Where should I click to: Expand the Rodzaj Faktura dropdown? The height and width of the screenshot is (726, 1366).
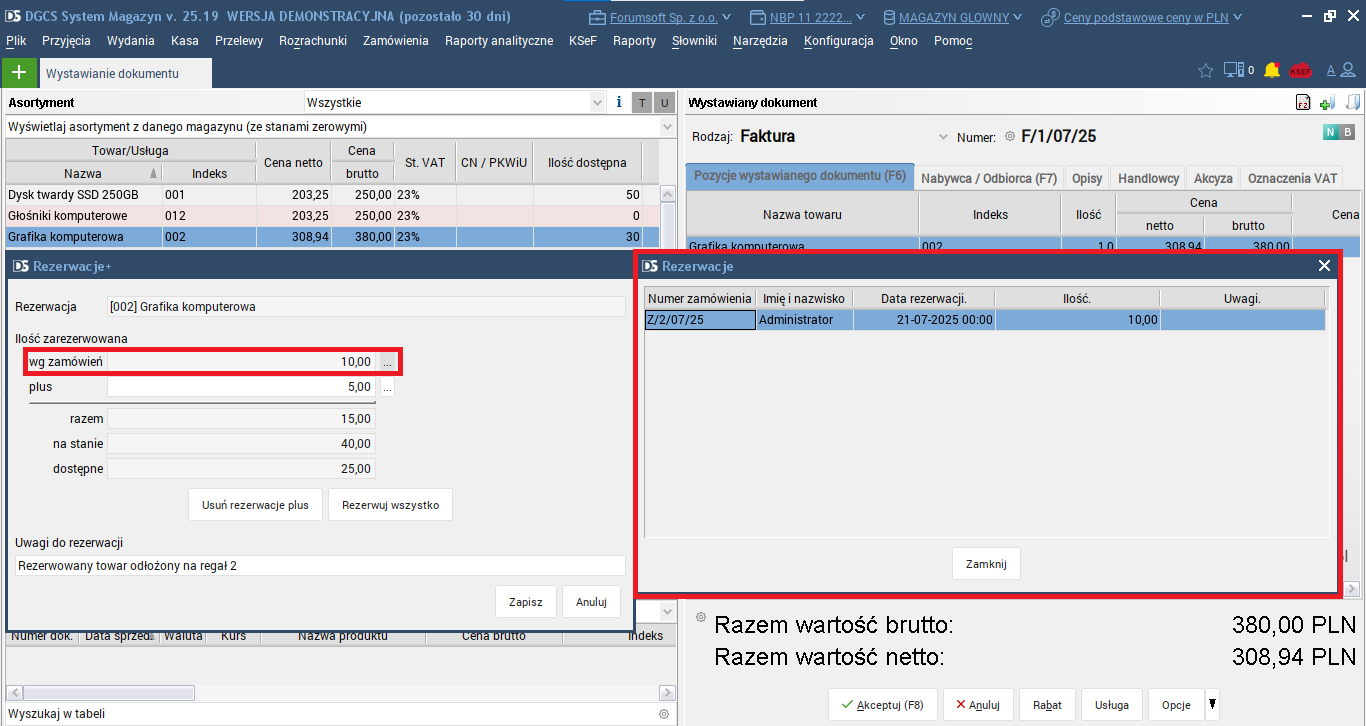point(943,137)
